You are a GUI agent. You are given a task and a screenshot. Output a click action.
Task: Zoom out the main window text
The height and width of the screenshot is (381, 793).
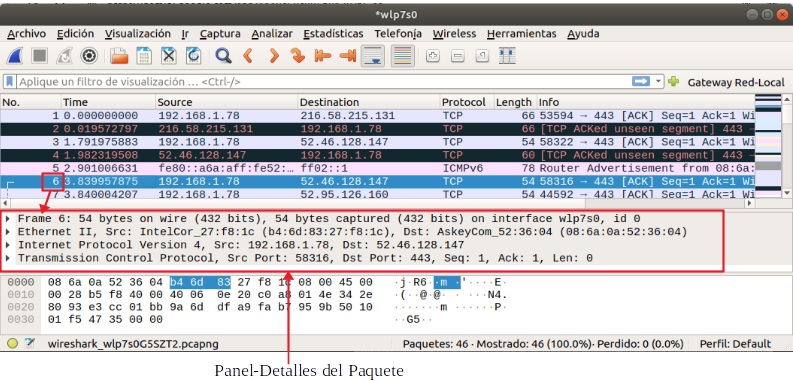click(458, 56)
